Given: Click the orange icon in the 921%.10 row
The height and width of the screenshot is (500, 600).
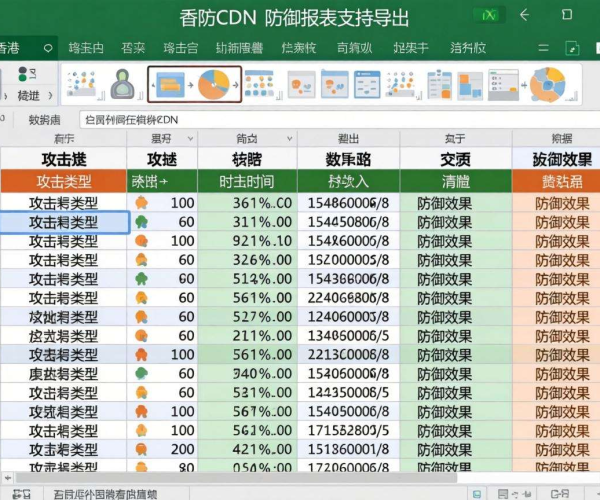Looking at the screenshot, I should click(x=142, y=241).
